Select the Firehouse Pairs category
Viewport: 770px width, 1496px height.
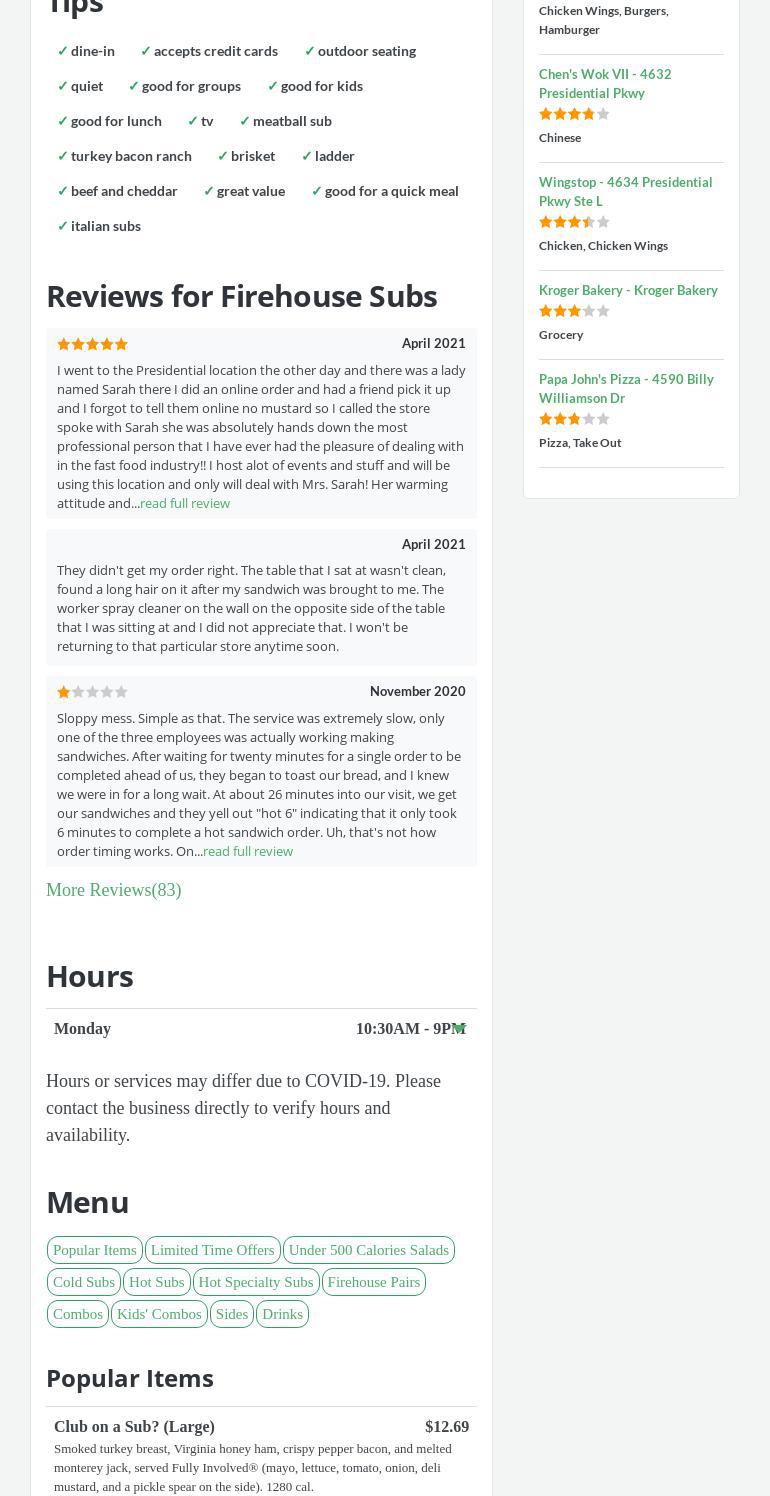(x=374, y=1282)
